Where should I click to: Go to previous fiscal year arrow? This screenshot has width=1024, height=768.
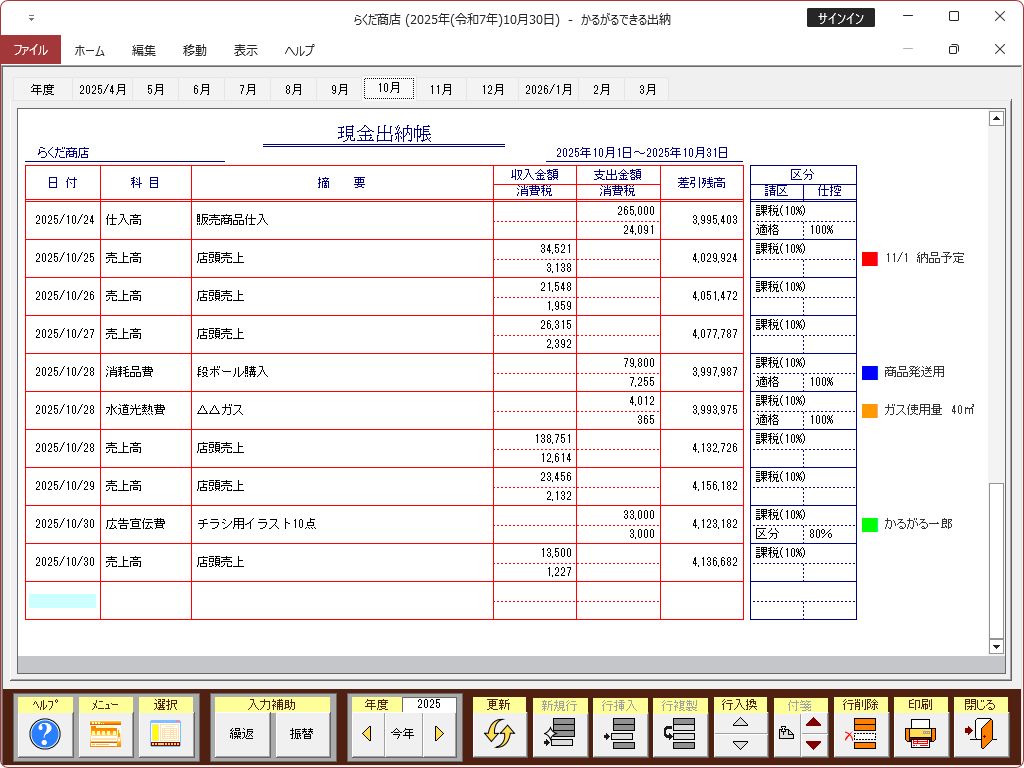(x=367, y=734)
